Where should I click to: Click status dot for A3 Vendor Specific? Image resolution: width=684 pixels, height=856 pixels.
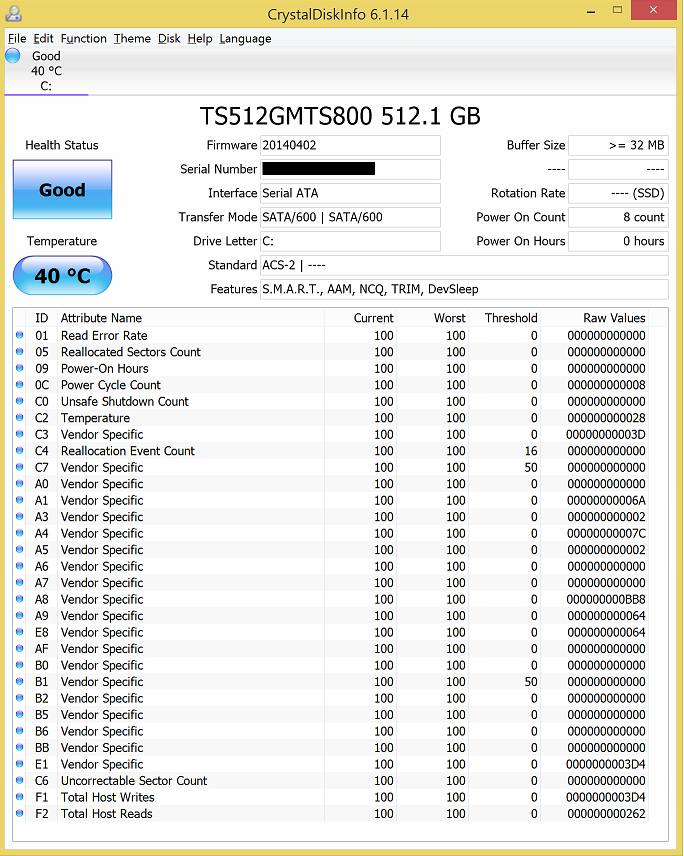click(x=20, y=516)
